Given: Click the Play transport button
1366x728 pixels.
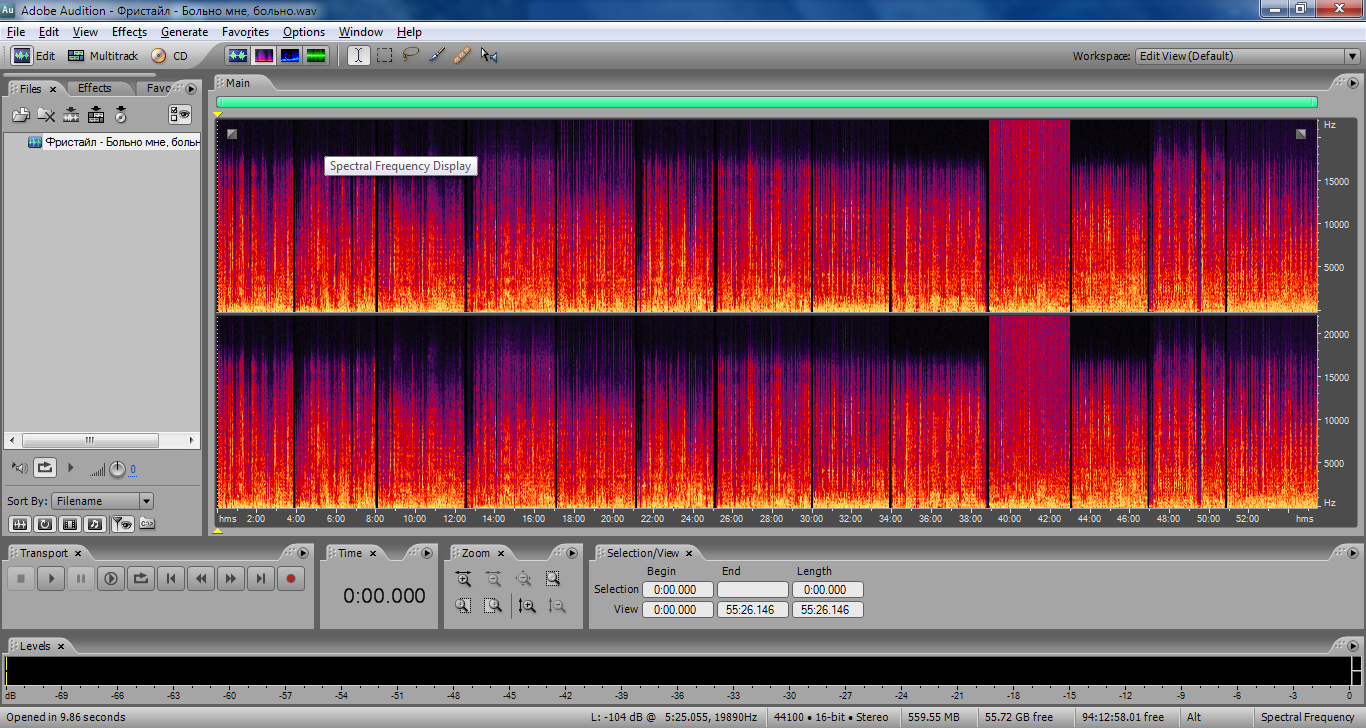Looking at the screenshot, I should [x=51, y=578].
